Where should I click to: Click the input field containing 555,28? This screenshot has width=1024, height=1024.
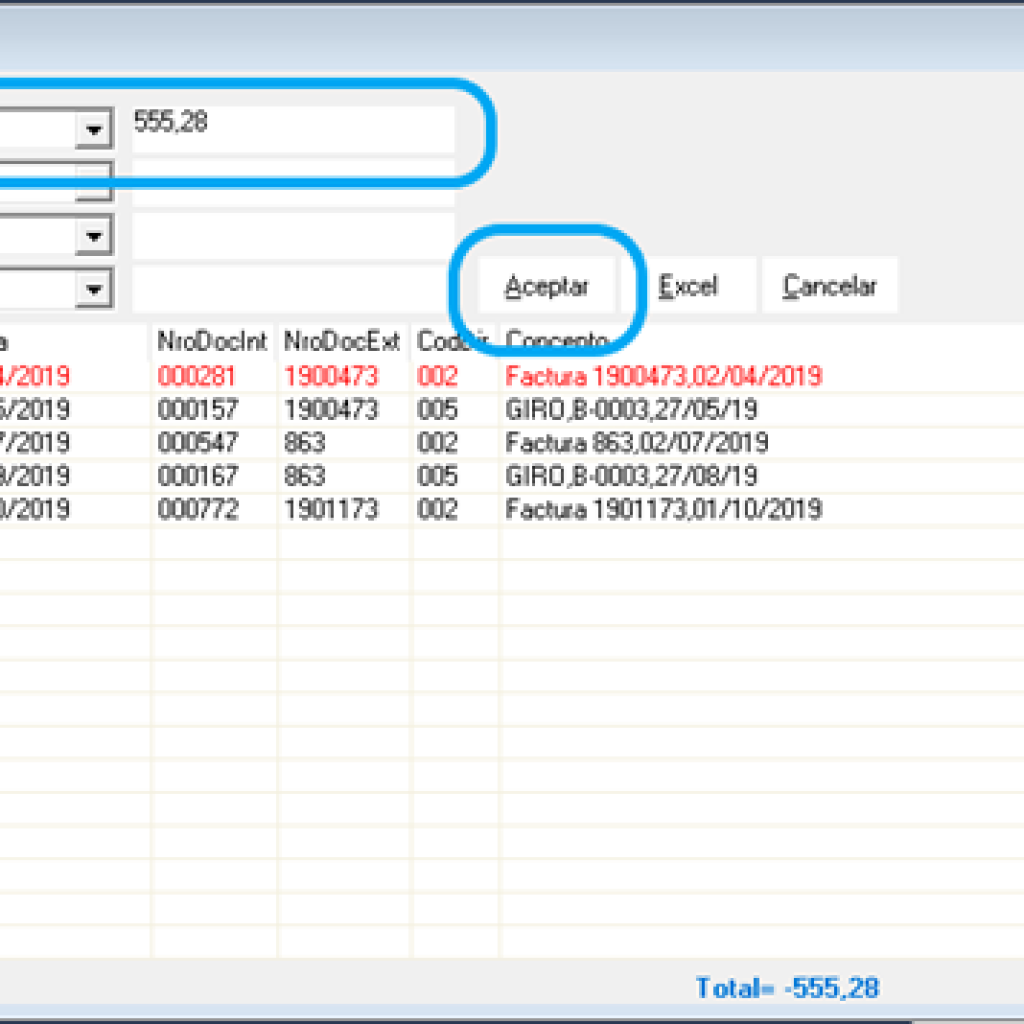(x=293, y=129)
